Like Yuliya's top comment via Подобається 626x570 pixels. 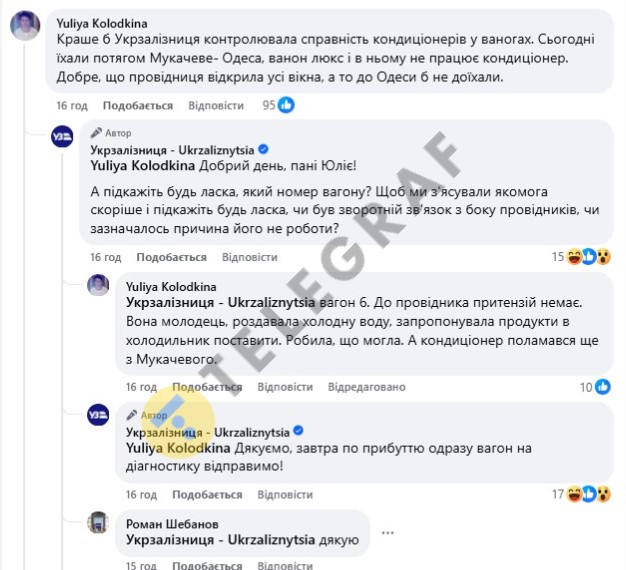(x=138, y=105)
